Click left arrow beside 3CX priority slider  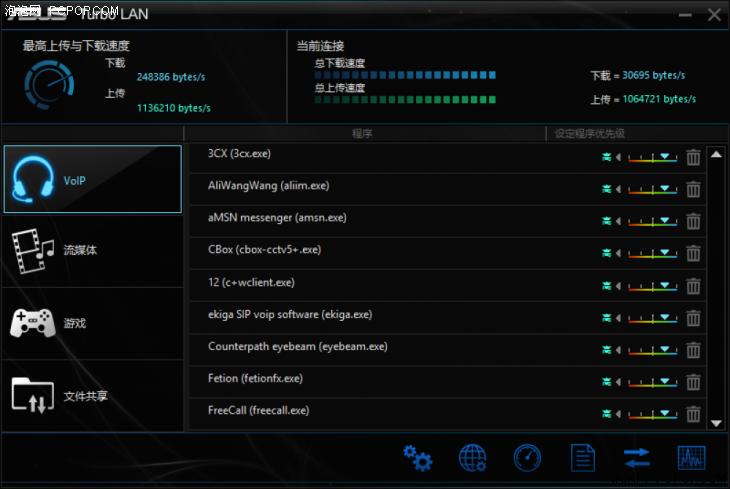618,157
